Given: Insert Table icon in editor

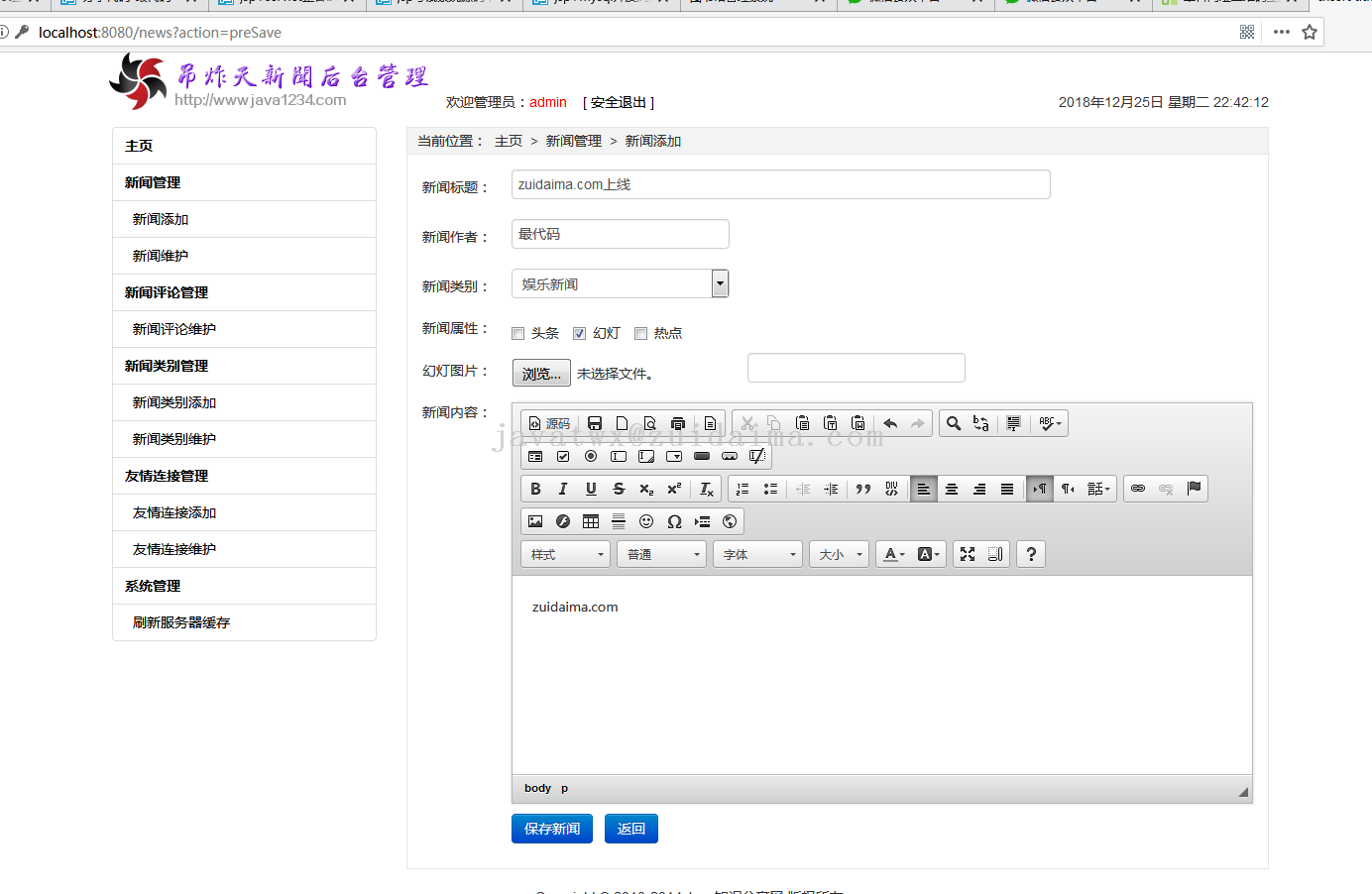Looking at the screenshot, I should (591, 521).
